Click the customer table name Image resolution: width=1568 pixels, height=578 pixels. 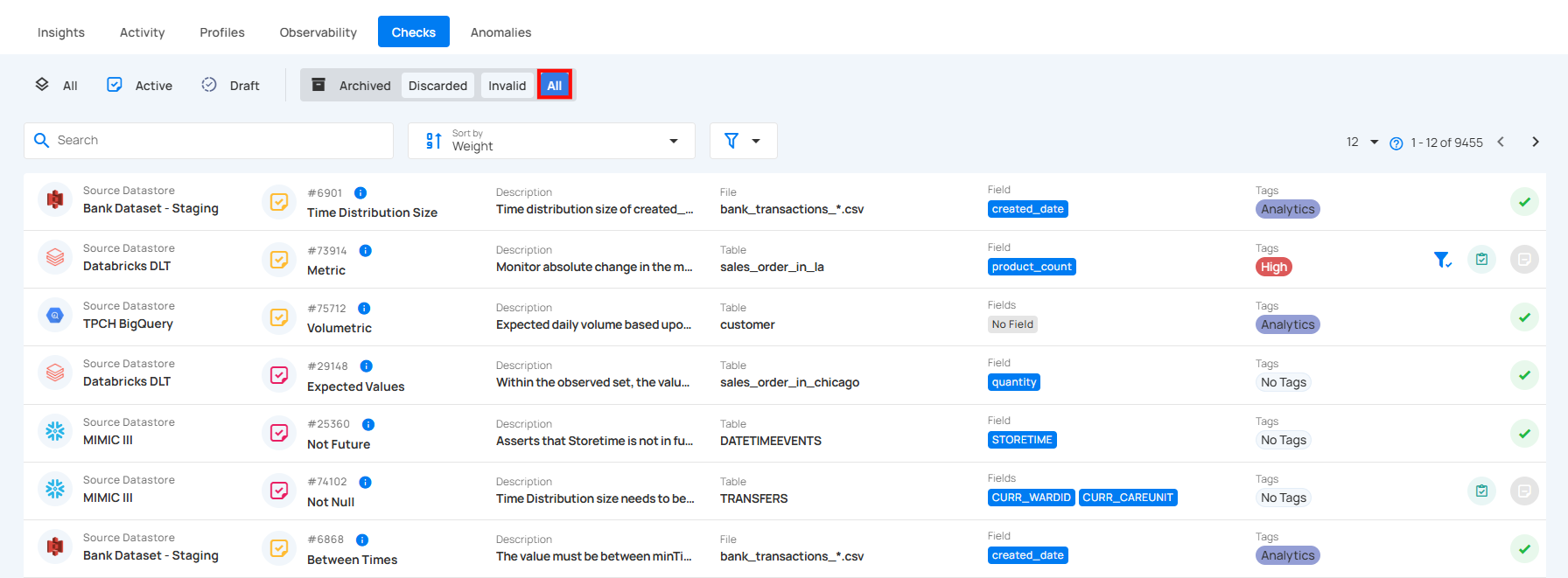tap(747, 324)
